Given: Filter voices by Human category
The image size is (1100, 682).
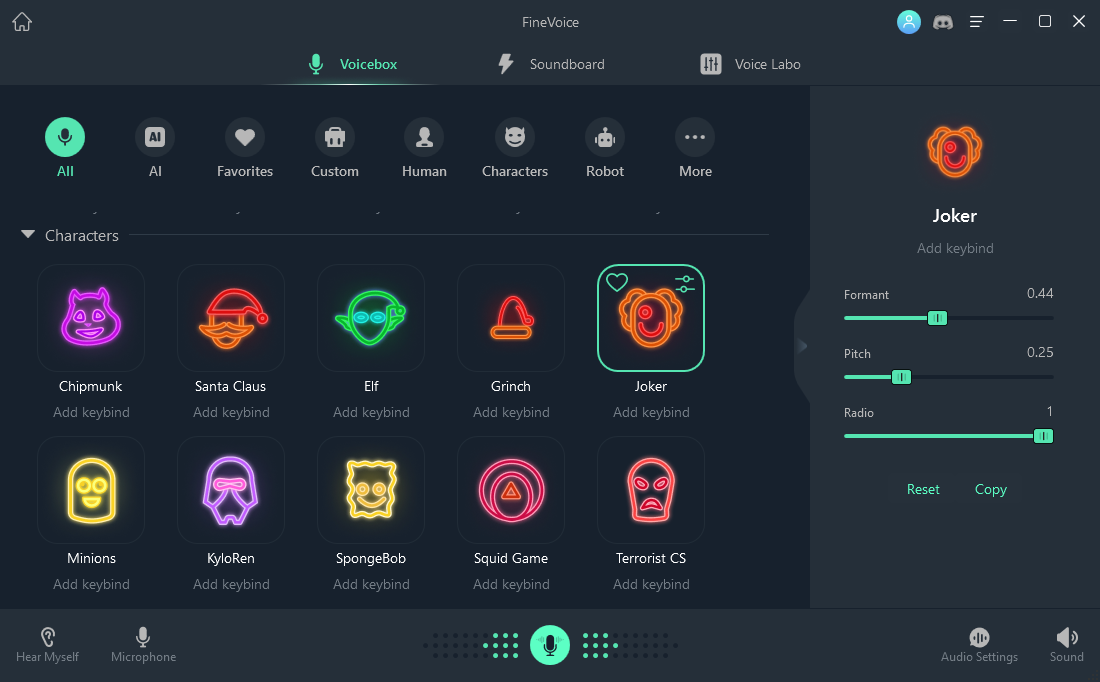Looking at the screenshot, I should 424,148.
